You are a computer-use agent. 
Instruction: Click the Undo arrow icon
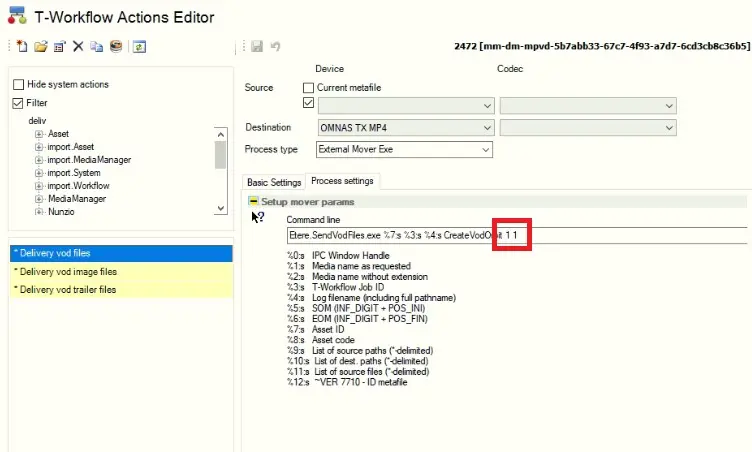(x=275, y=46)
